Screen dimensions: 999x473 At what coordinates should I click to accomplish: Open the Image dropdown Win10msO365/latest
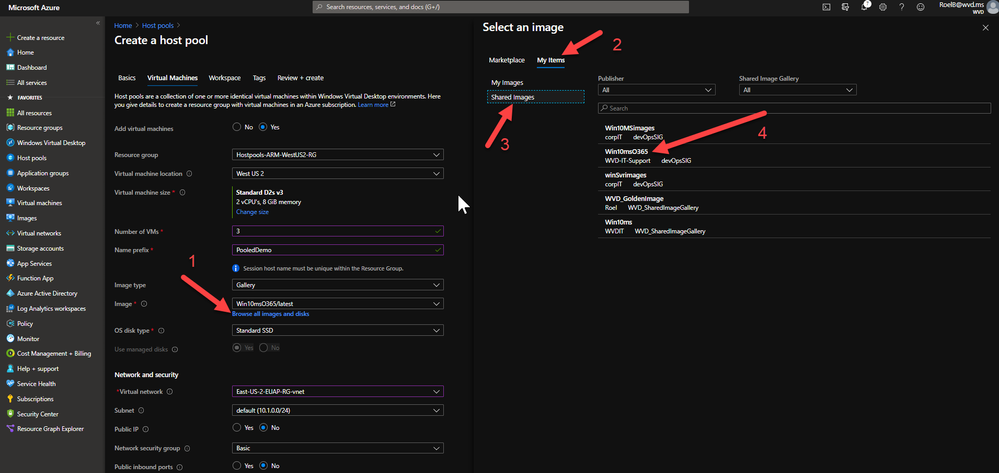click(338, 303)
